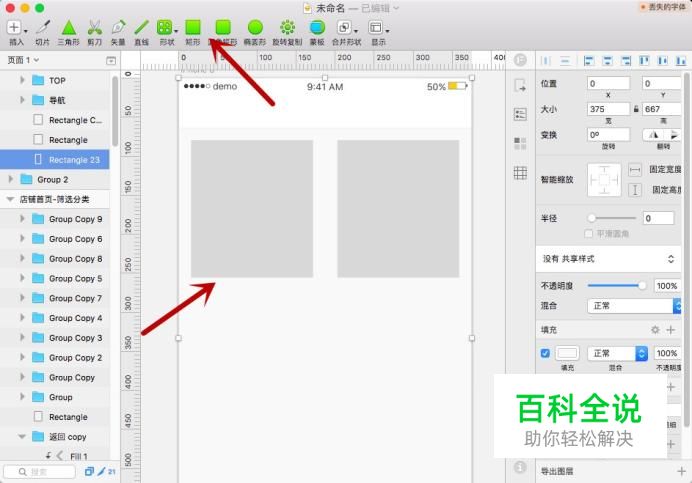Click the layer search (搜索) field
This screenshot has height=483, width=692.
pyautogui.click(x=40, y=472)
